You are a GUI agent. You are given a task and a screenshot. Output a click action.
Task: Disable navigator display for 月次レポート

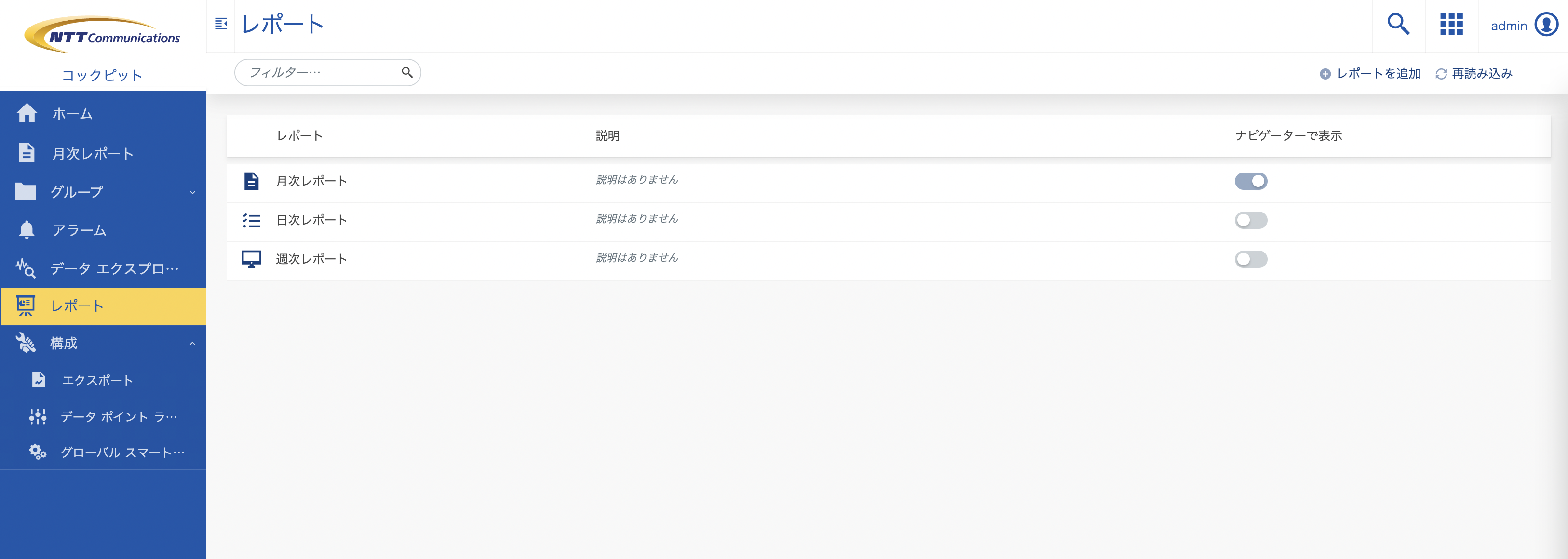pyautogui.click(x=1251, y=181)
